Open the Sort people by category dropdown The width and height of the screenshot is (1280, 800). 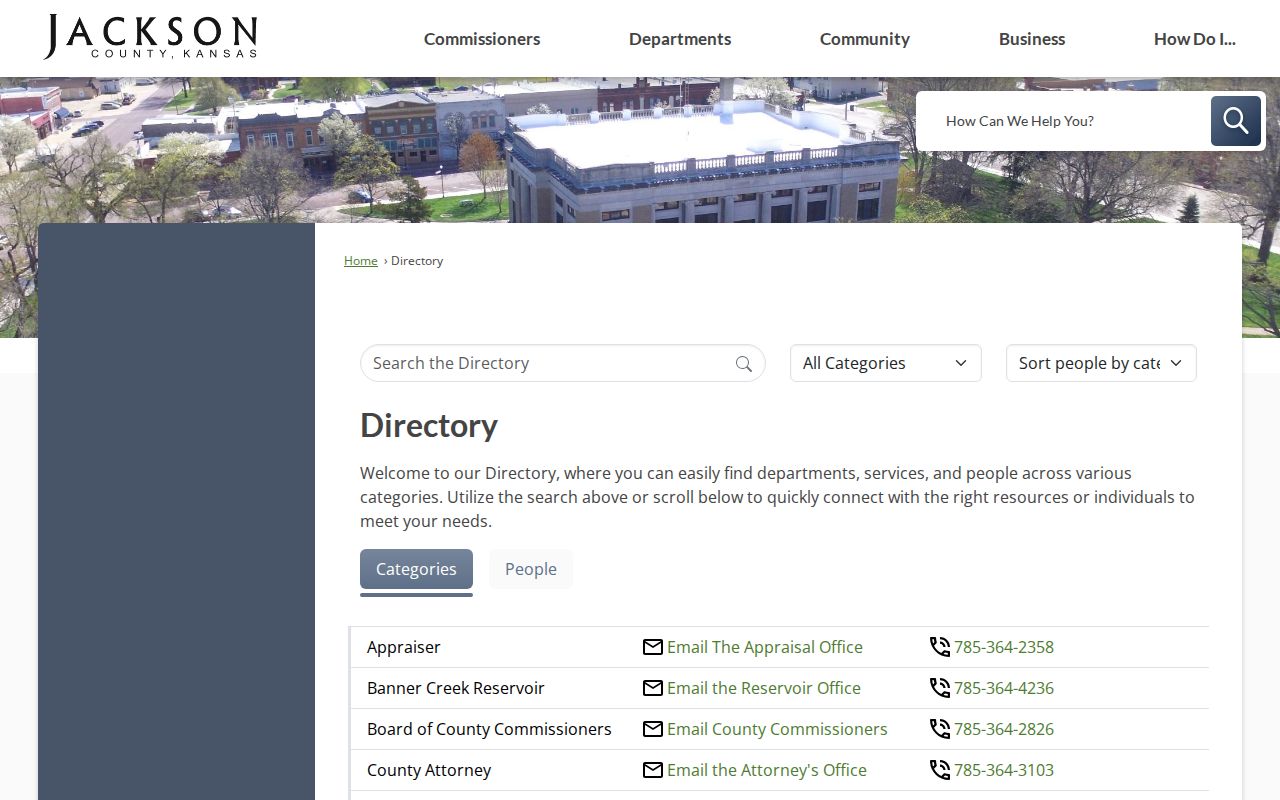(x=1101, y=363)
